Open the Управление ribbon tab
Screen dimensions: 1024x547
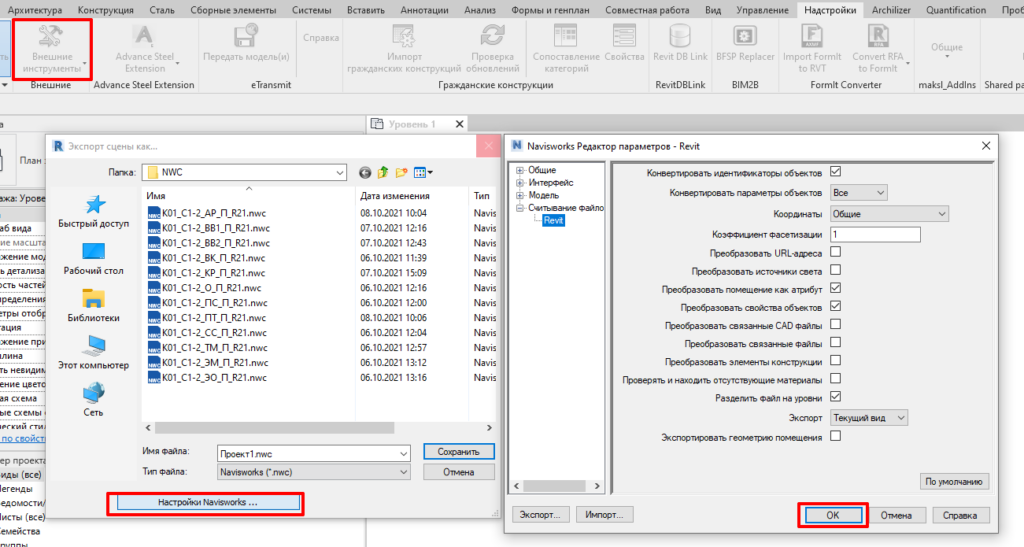point(762,10)
